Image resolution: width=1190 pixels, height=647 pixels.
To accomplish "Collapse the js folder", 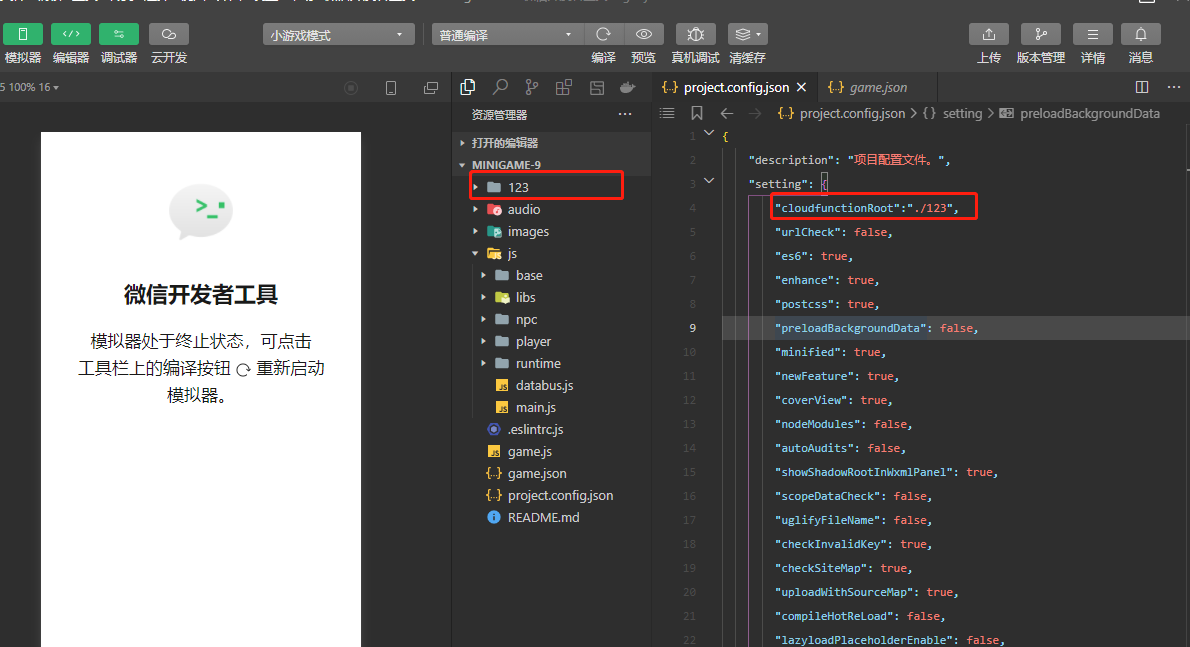I will (552, 253).
